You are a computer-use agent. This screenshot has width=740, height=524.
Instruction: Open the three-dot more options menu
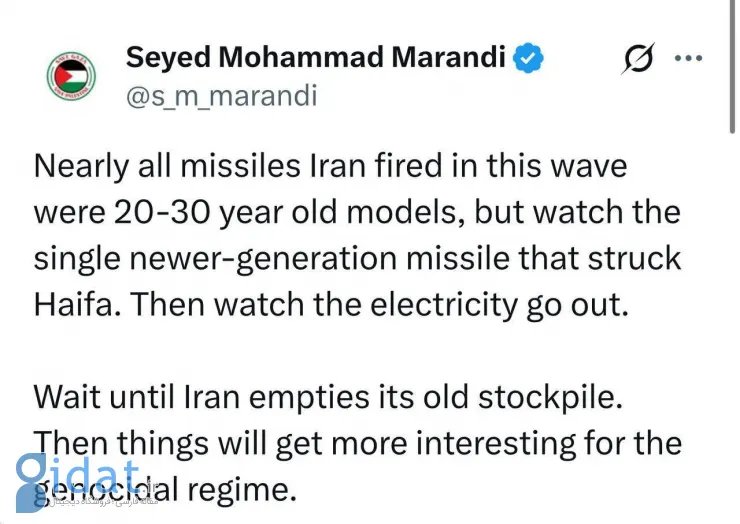point(689,58)
